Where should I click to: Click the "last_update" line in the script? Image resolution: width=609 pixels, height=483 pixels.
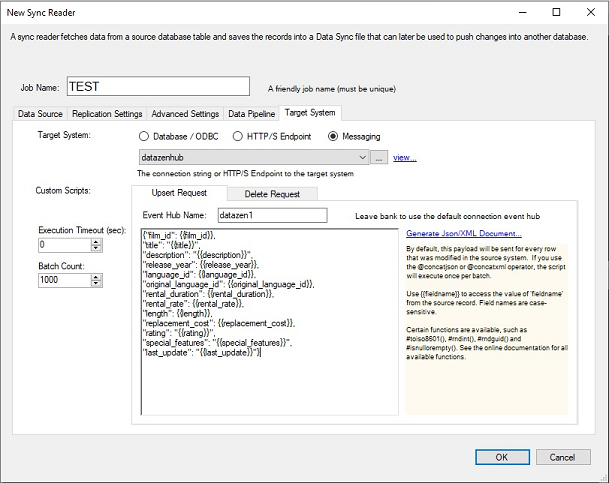(x=202, y=353)
